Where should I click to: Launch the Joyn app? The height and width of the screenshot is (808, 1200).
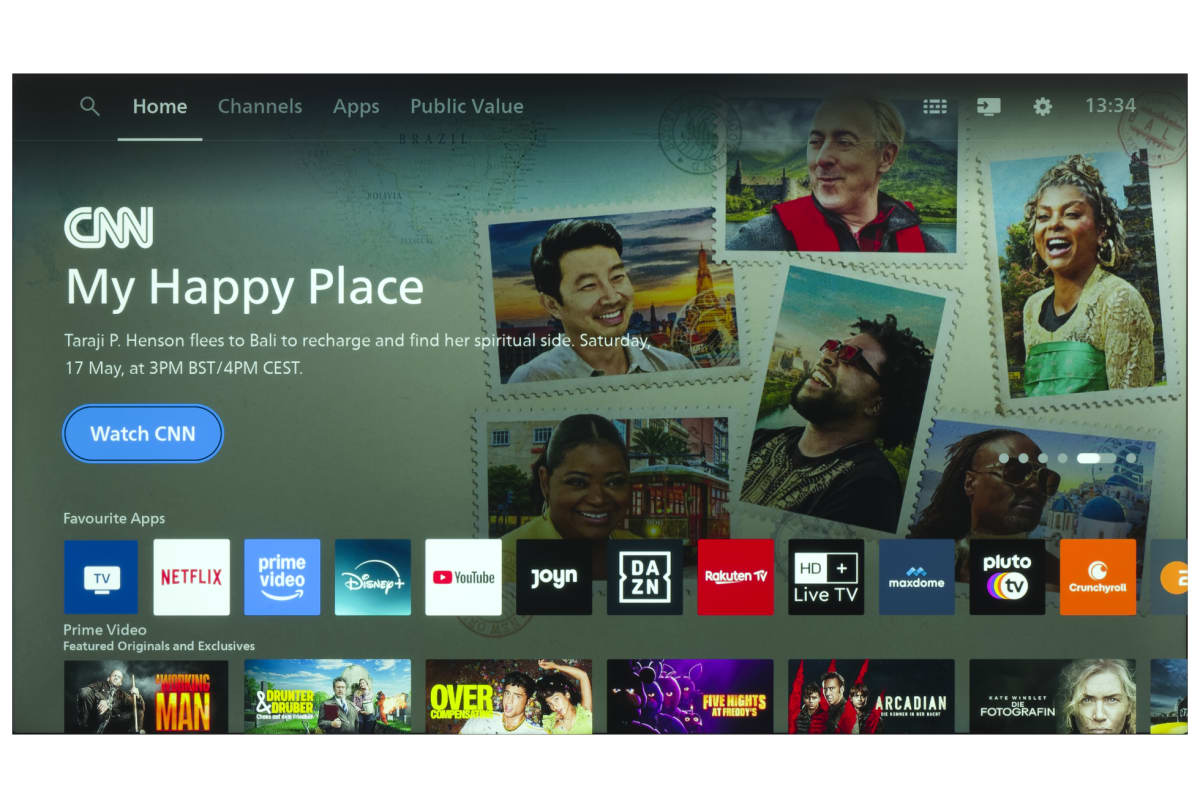click(x=554, y=577)
